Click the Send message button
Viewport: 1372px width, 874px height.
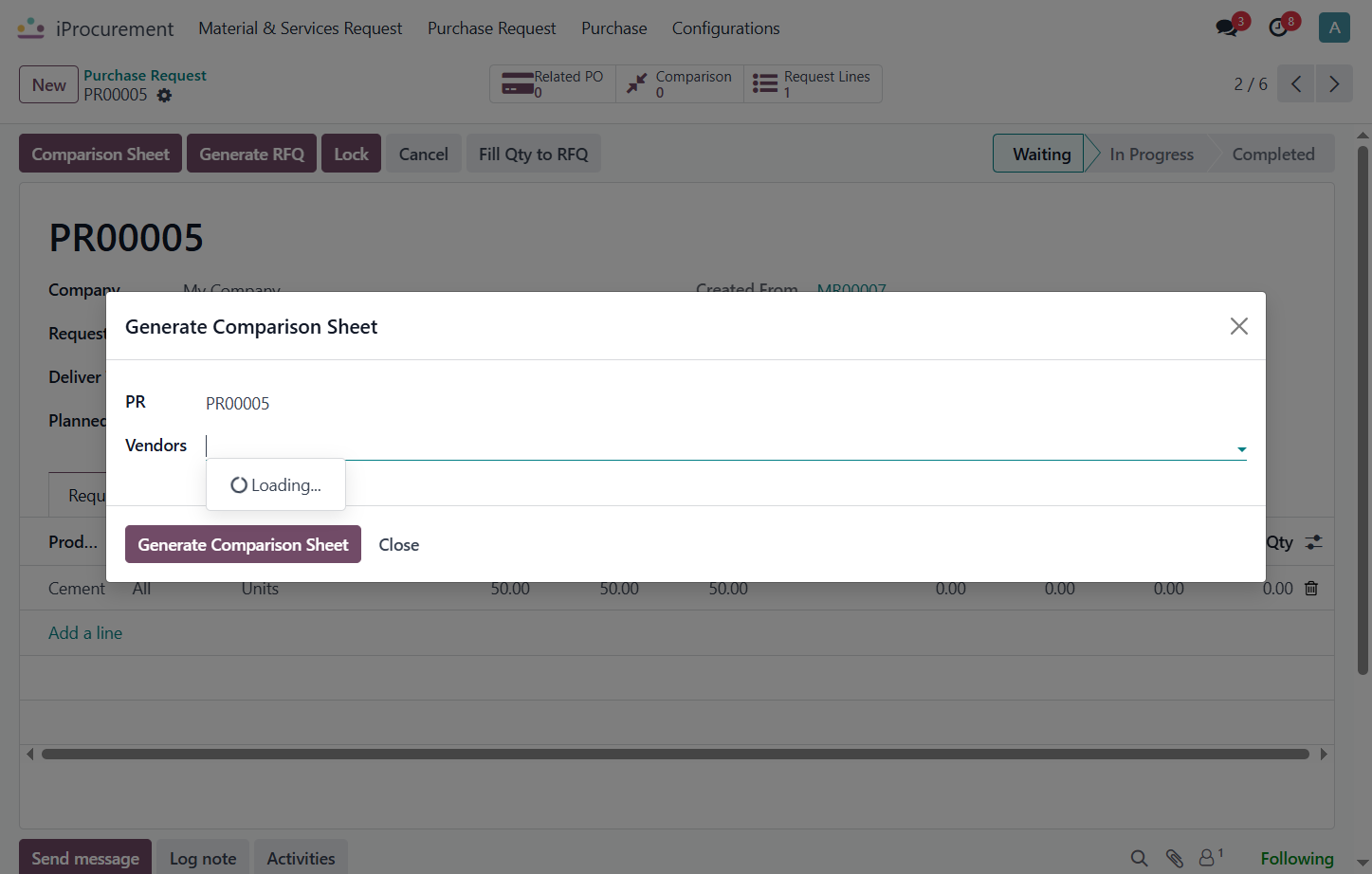pos(85,858)
